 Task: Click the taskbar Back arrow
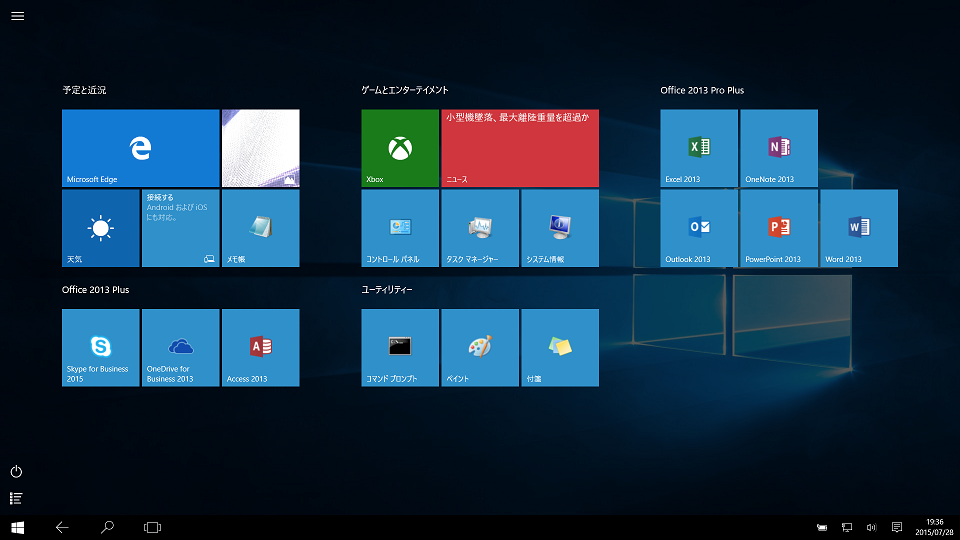tap(62, 527)
